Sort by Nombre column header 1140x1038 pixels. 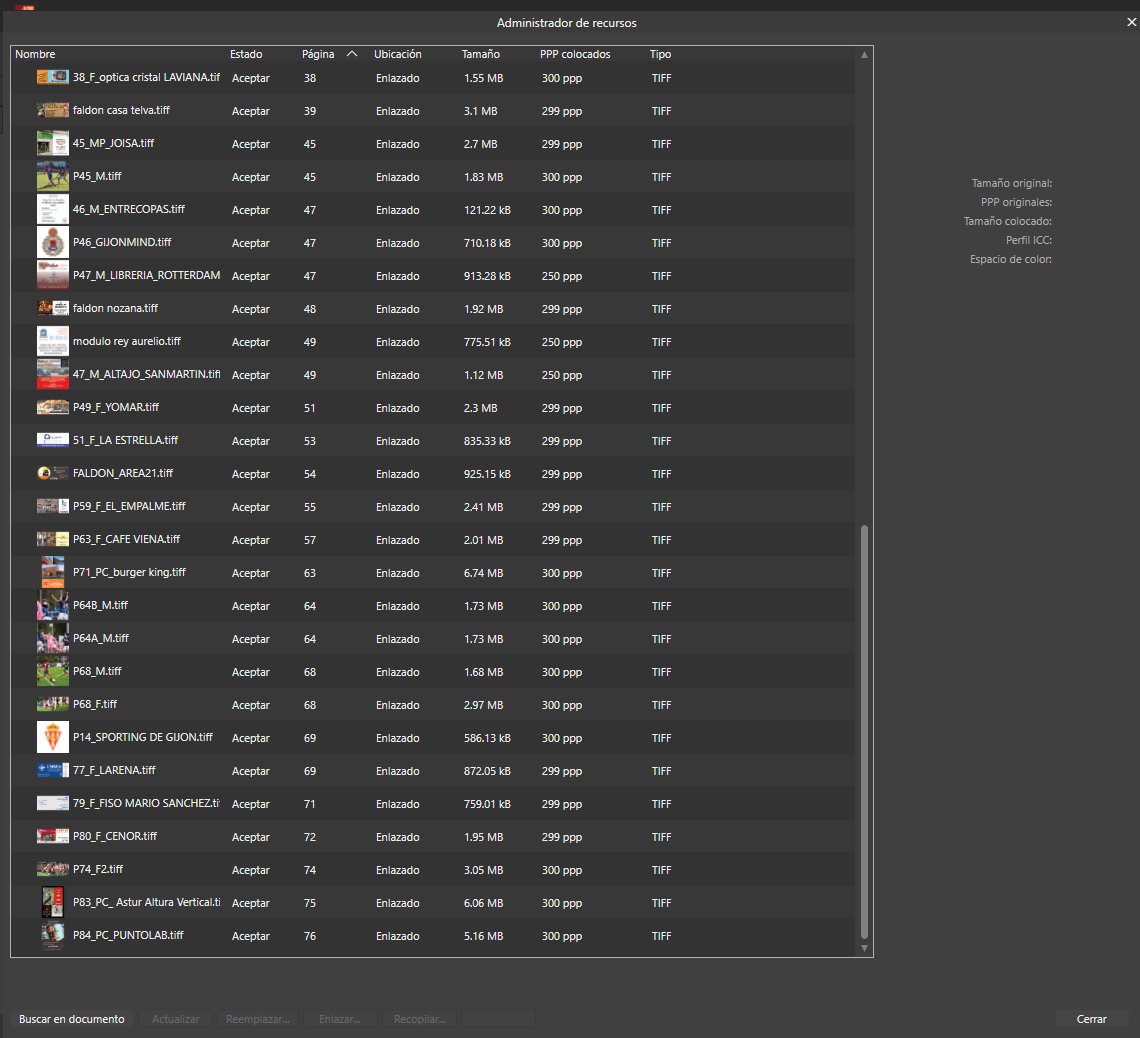[x=35, y=55]
